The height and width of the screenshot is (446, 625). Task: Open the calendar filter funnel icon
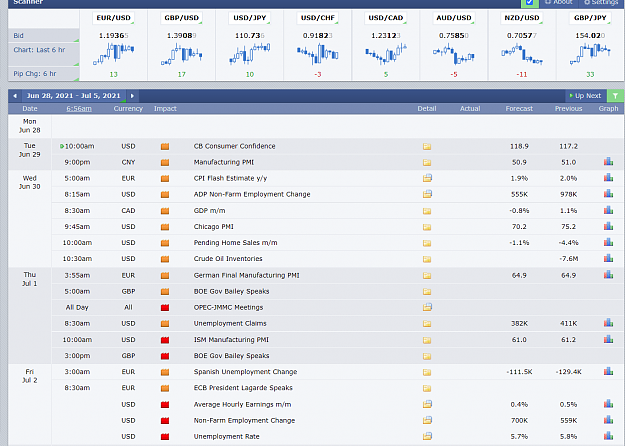click(x=615, y=96)
